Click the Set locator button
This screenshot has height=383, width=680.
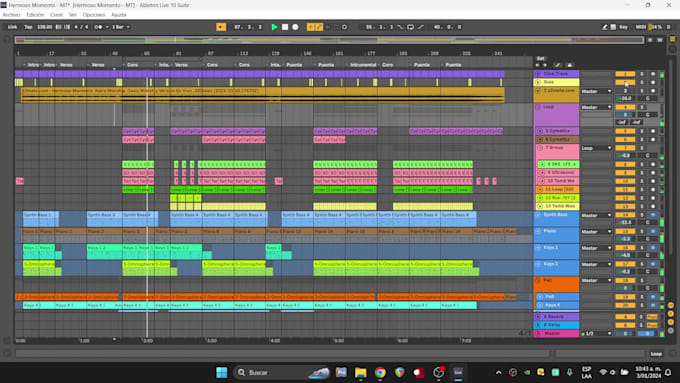(540, 58)
